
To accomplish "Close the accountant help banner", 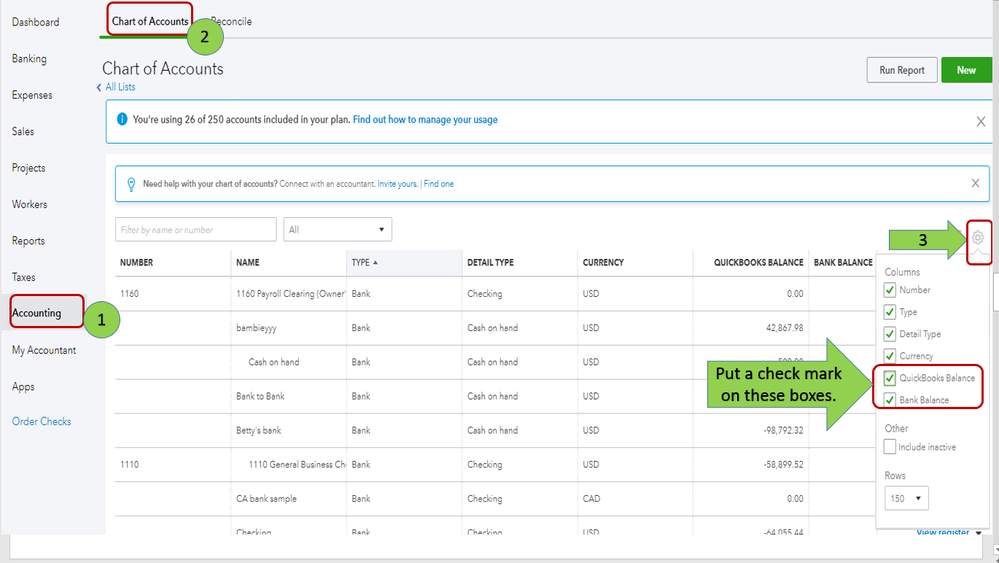I will click(x=975, y=183).
